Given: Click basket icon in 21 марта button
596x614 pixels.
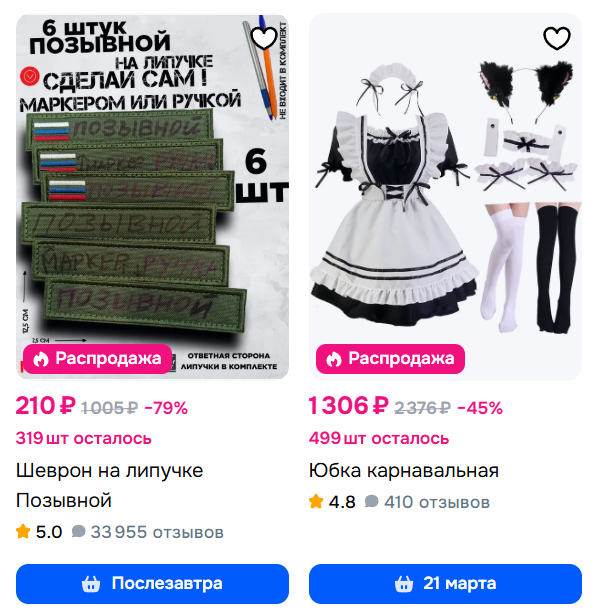Looking at the screenshot, I should click(404, 584).
